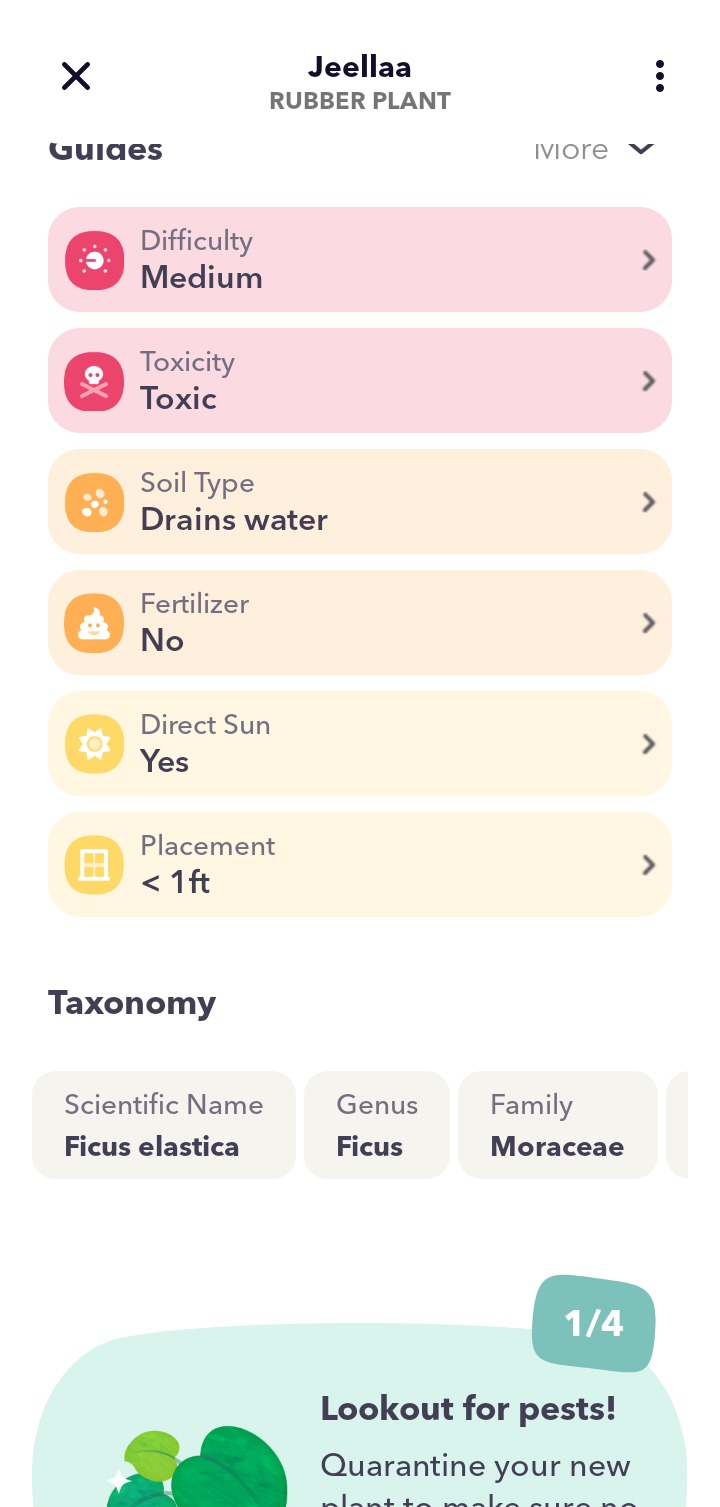Select the Genus Ficus chip
The width and height of the screenshot is (720, 1507).
click(x=377, y=1125)
